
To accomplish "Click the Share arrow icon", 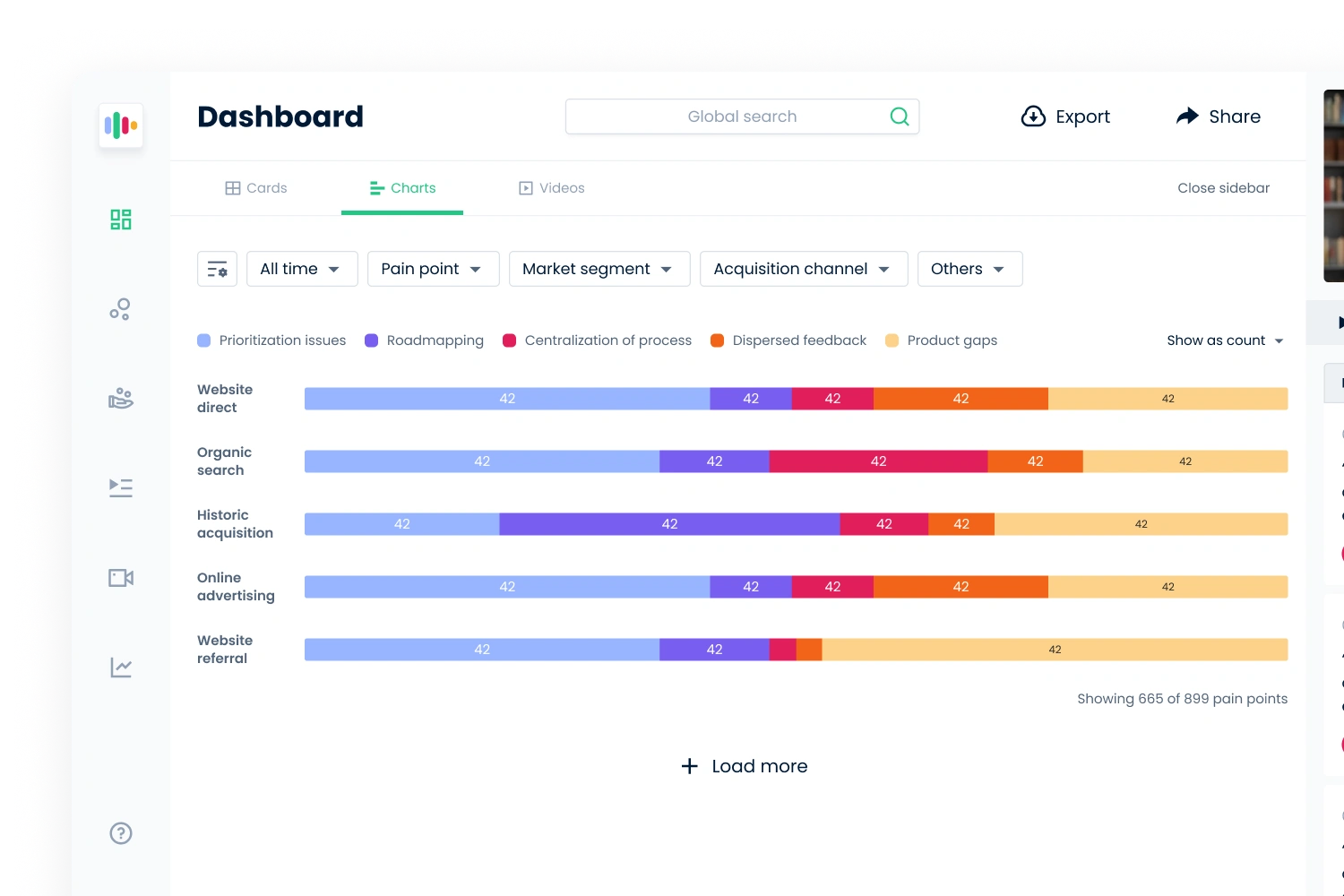I will point(1187,116).
